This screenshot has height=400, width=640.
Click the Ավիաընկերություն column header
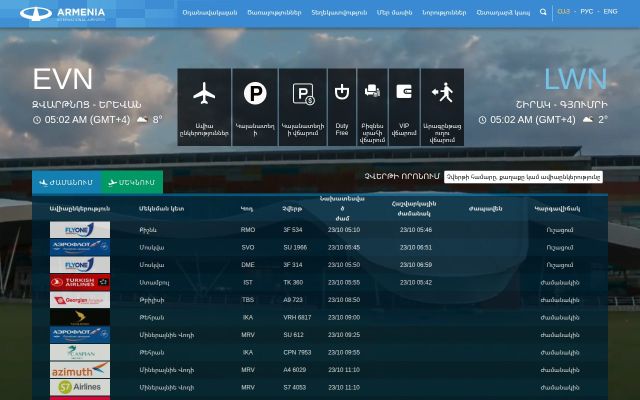point(80,209)
